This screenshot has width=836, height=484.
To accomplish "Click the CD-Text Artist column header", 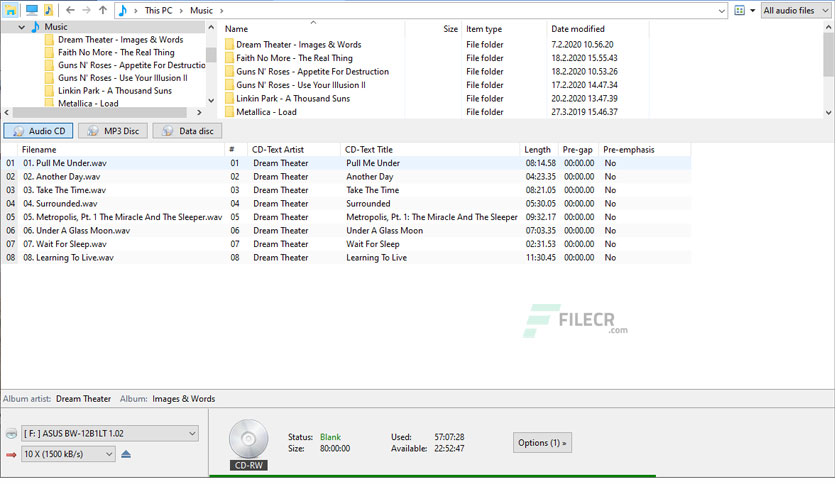I will coord(278,150).
